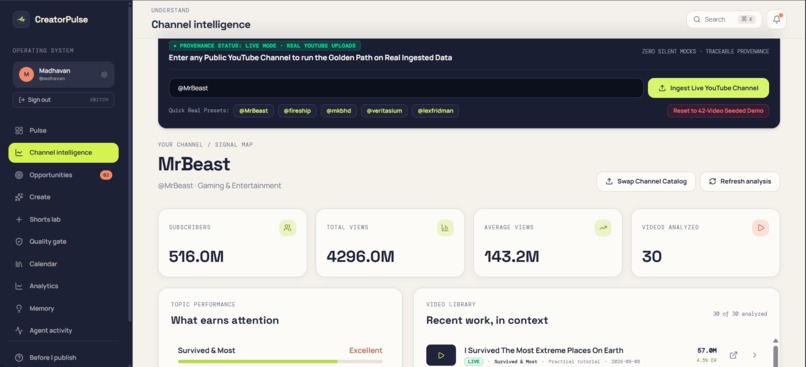The height and width of the screenshot is (367, 806).
Task: Click the search magnifier icon
Action: (697, 20)
